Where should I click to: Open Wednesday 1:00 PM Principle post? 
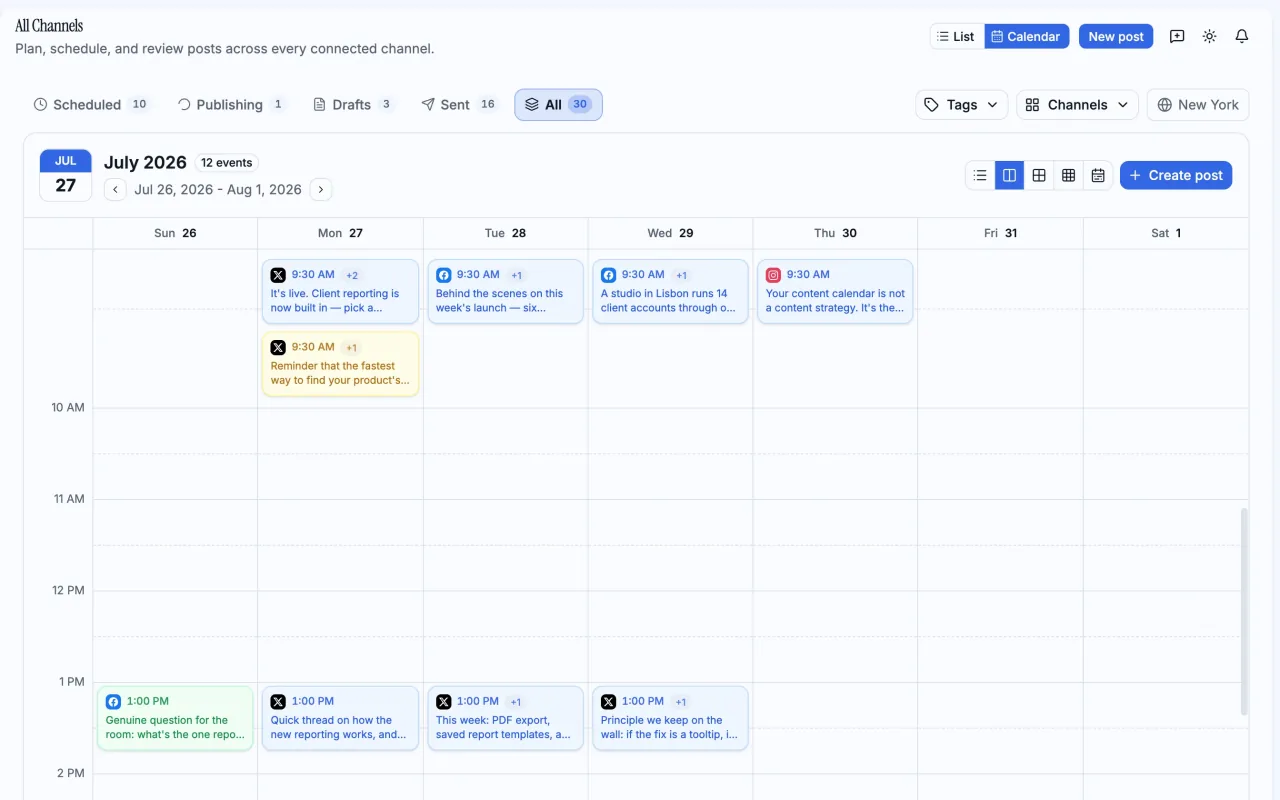click(670, 718)
